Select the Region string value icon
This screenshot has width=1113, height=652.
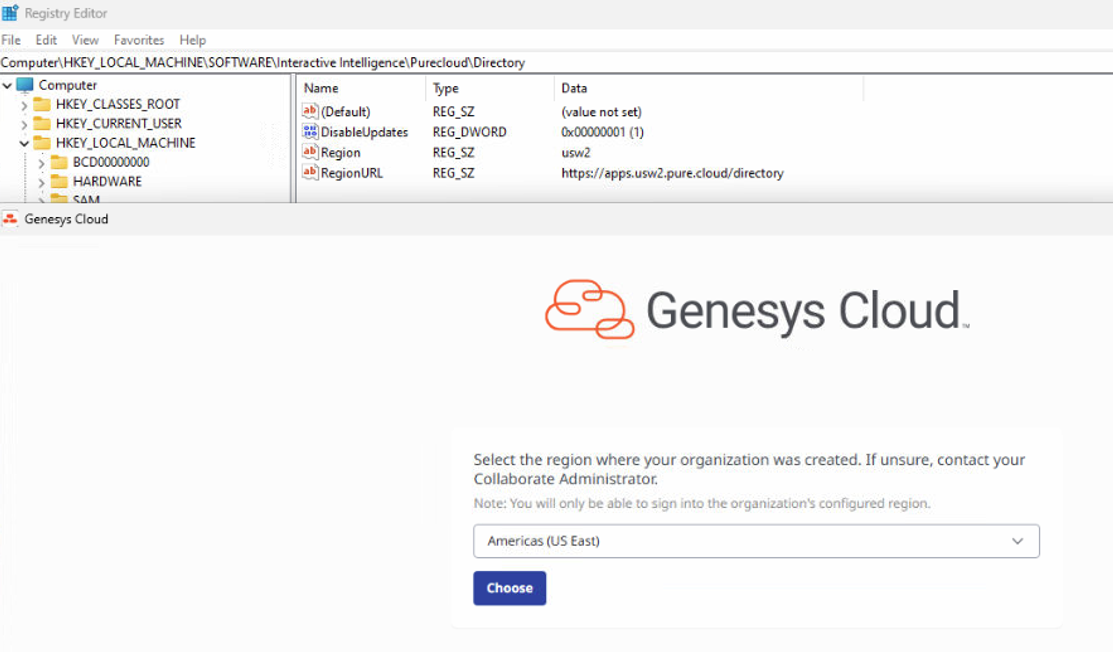click(310, 153)
